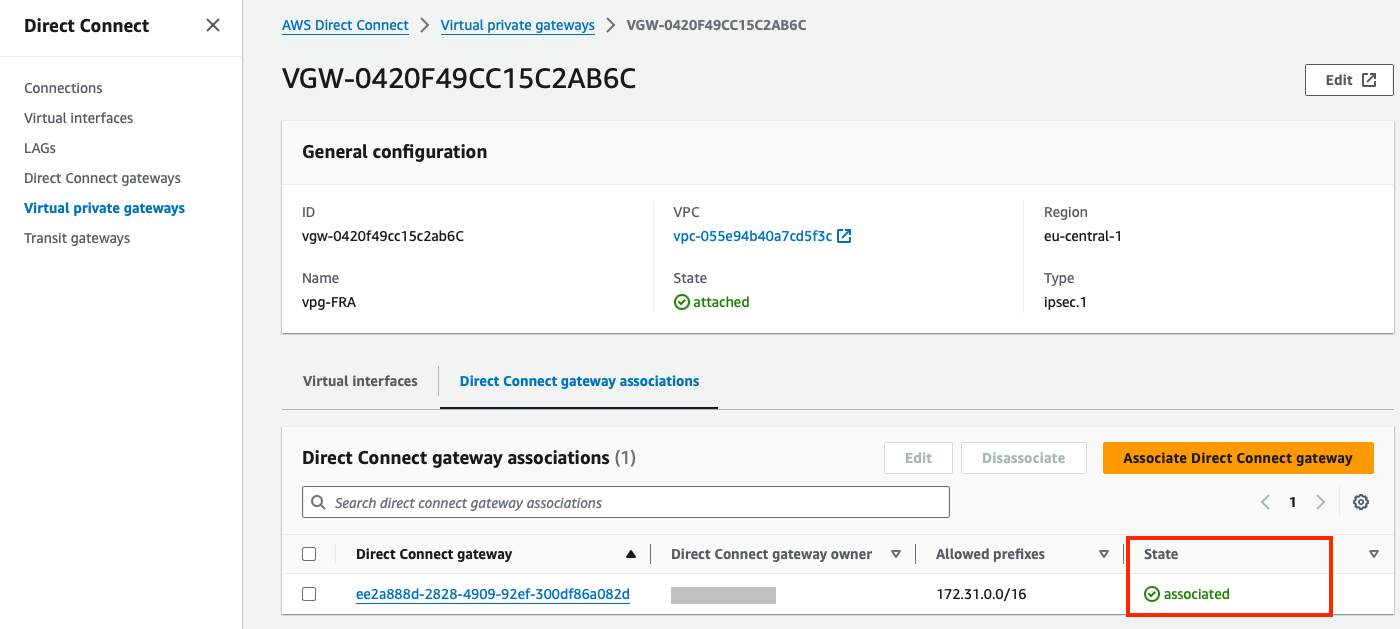Sort by Direct Connect gateway column

coord(630,554)
